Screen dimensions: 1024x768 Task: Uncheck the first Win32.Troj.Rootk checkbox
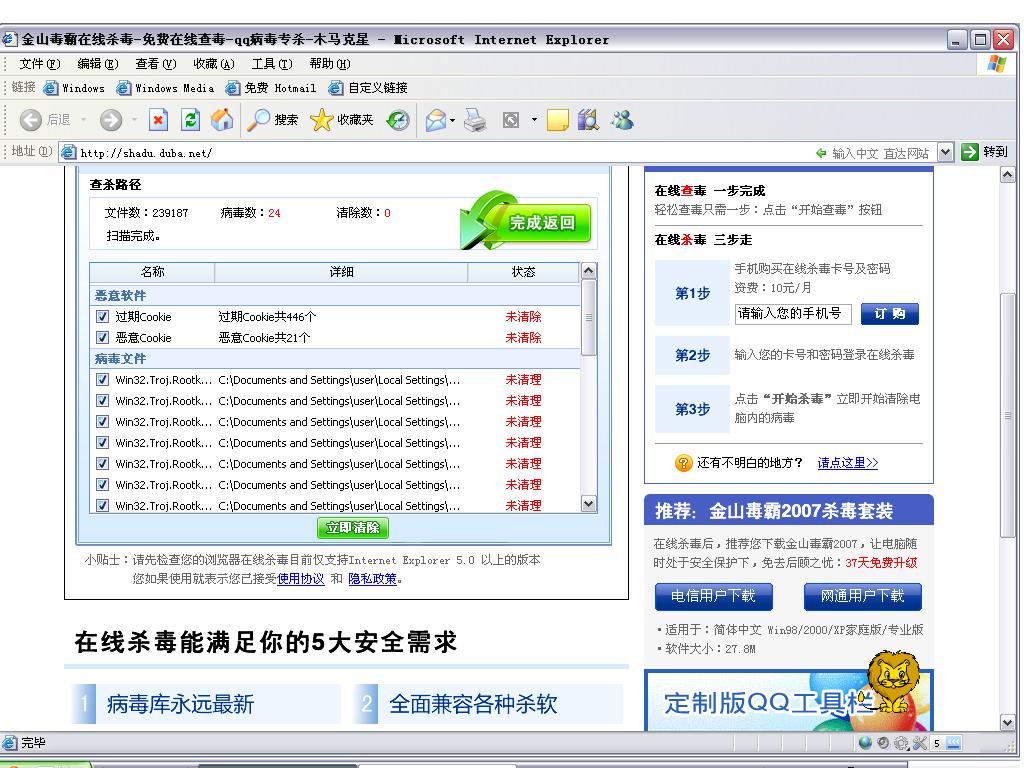pos(102,379)
